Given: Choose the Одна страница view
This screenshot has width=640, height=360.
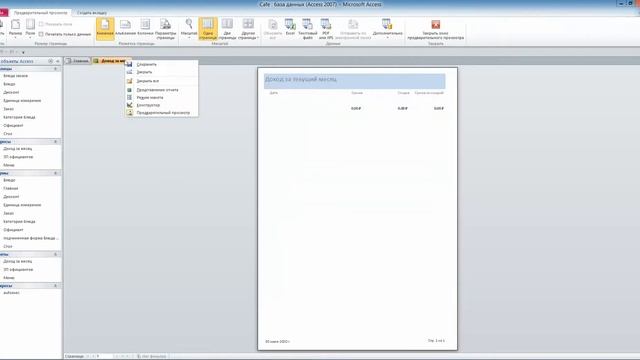Looking at the screenshot, I should [208, 28].
